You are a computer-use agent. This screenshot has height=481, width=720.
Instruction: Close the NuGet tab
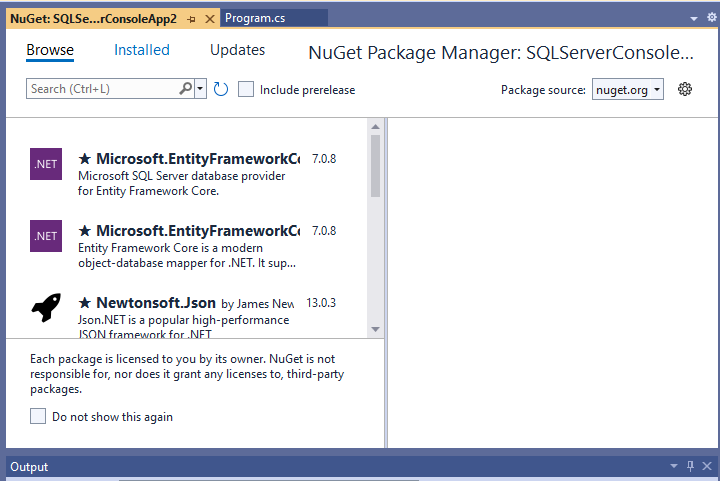click(209, 18)
